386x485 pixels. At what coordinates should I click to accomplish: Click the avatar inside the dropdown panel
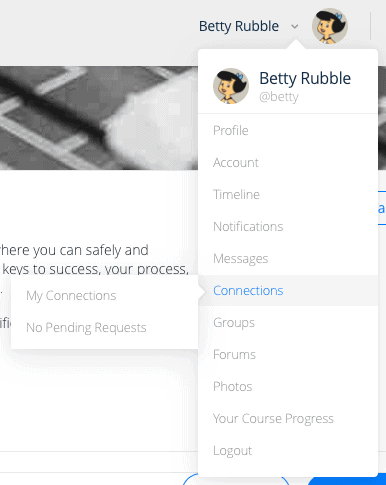[x=231, y=86]
